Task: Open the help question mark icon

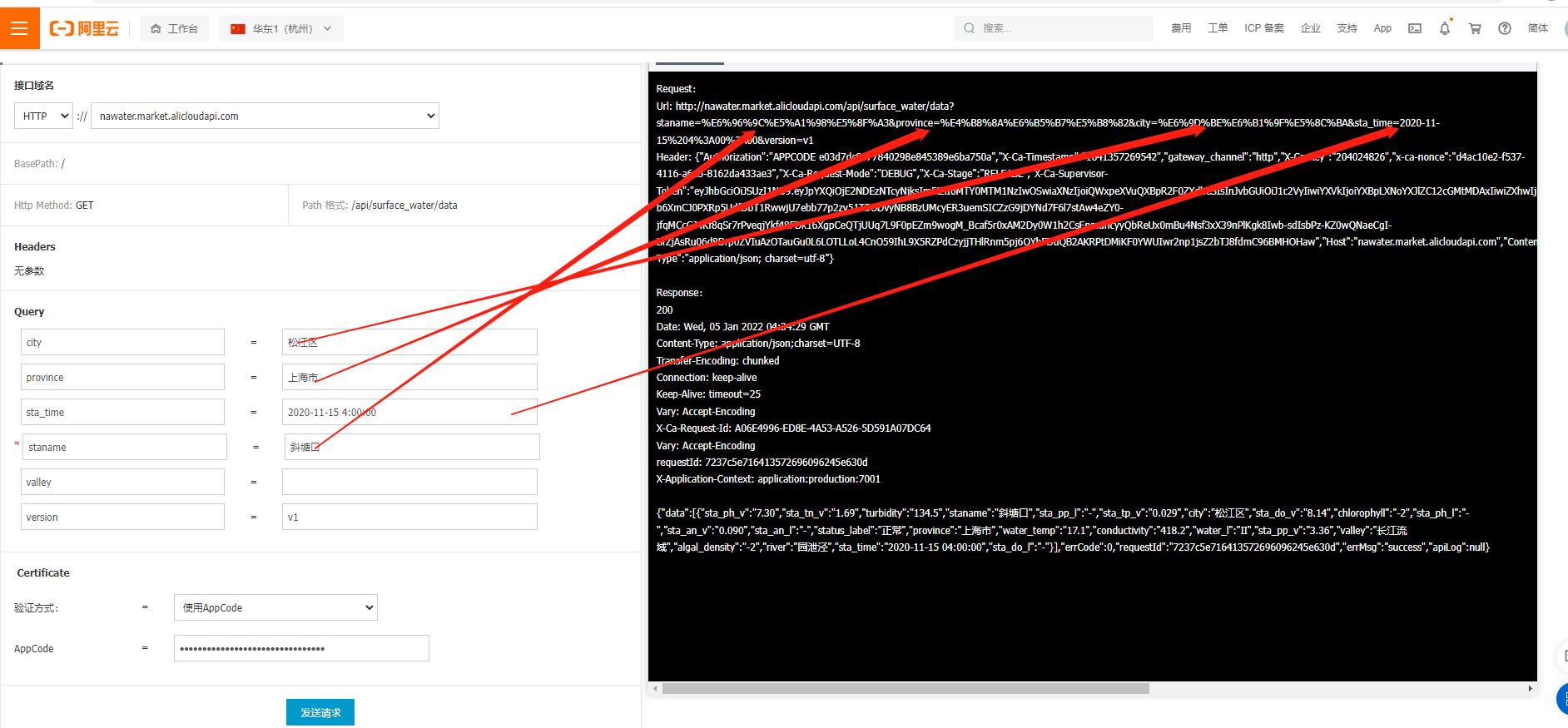Action: point(1505,28)
